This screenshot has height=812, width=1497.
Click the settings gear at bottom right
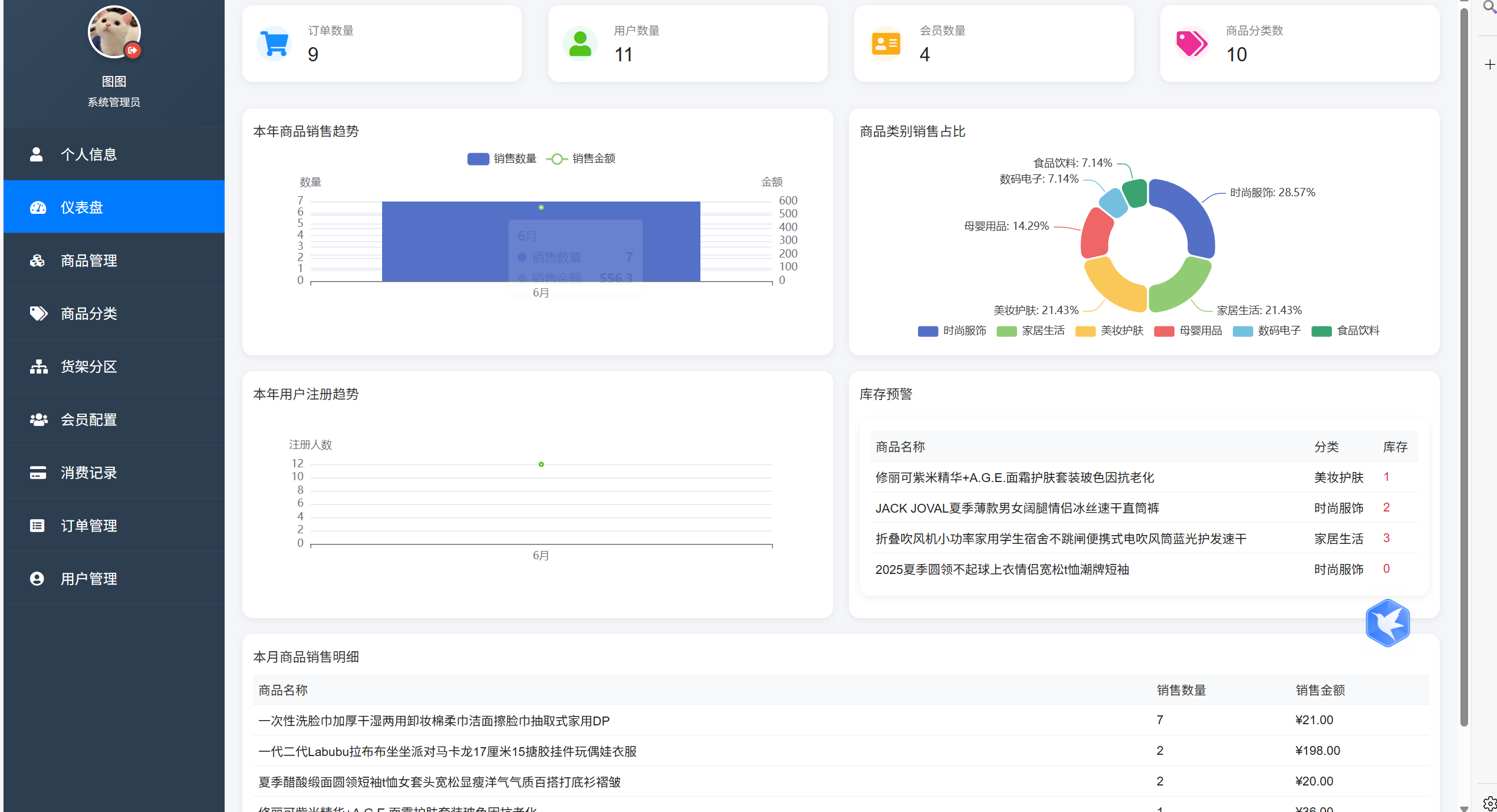(1489, 803)
